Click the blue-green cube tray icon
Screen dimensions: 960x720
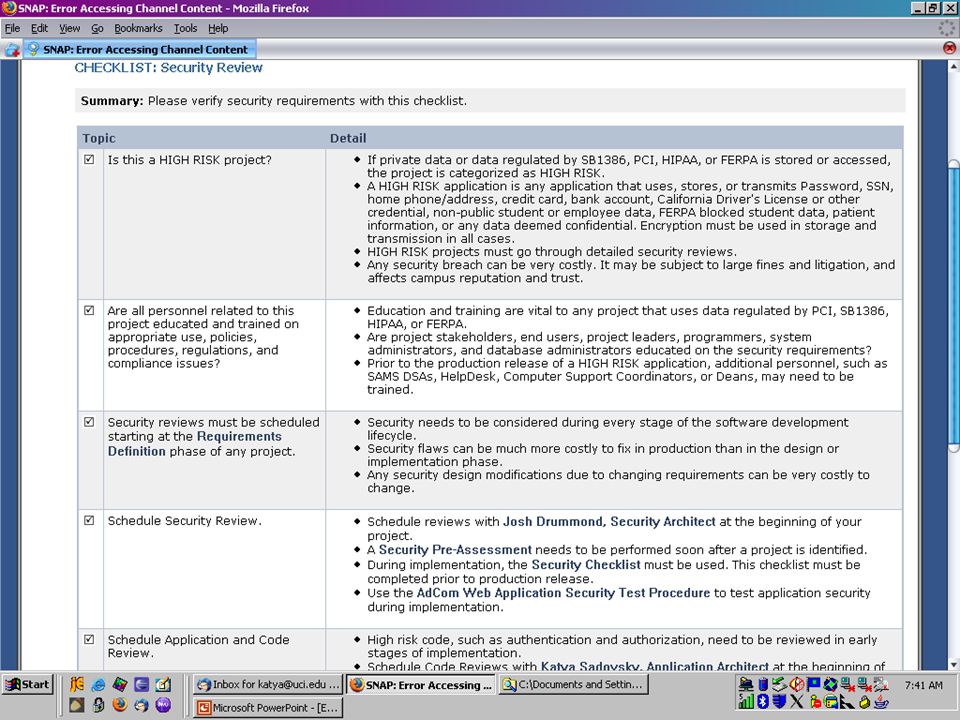tap(831, 684)
